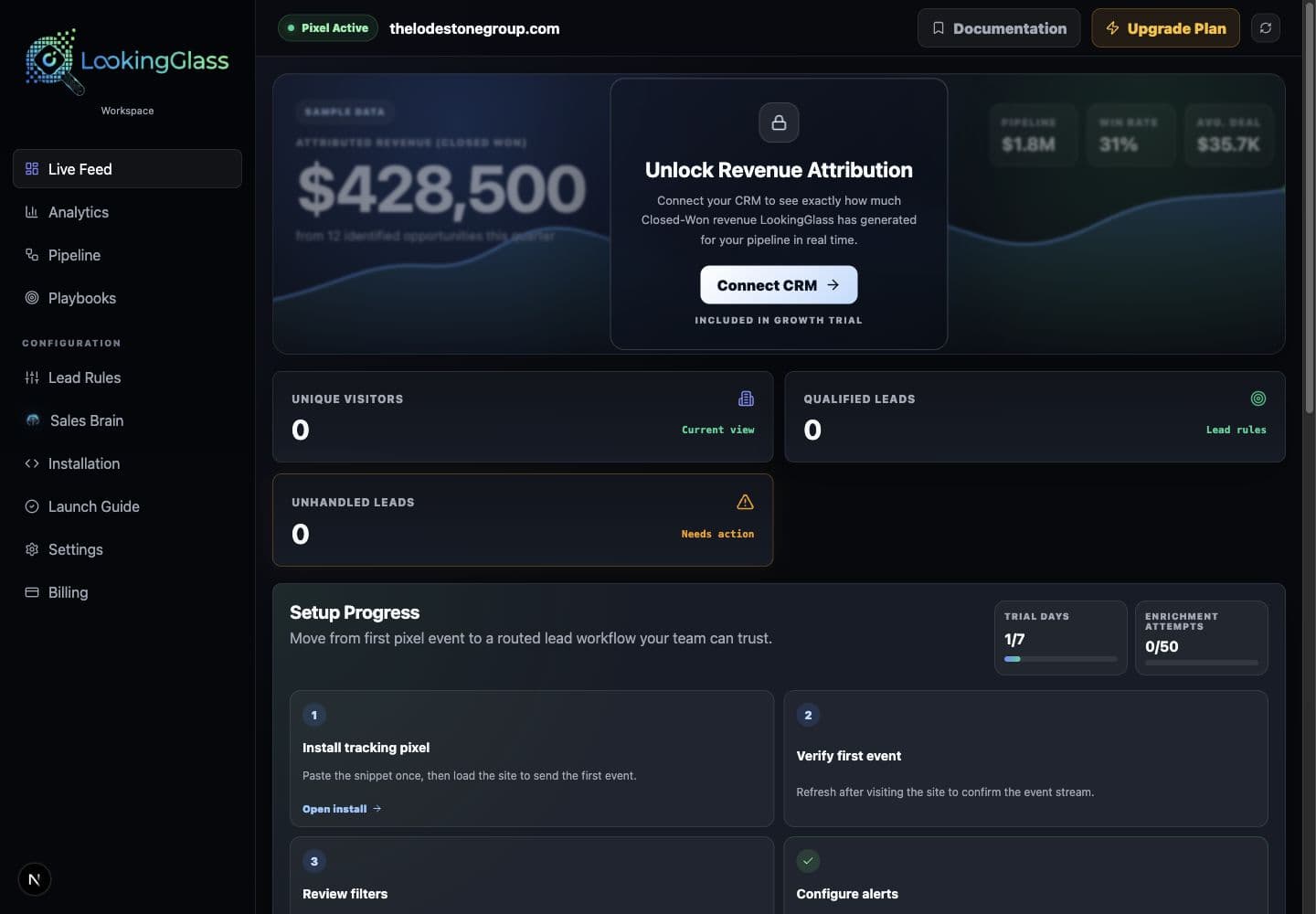The image size is (1316, 914).
Task: Go to the Installation page
Action: pos(127,463)
